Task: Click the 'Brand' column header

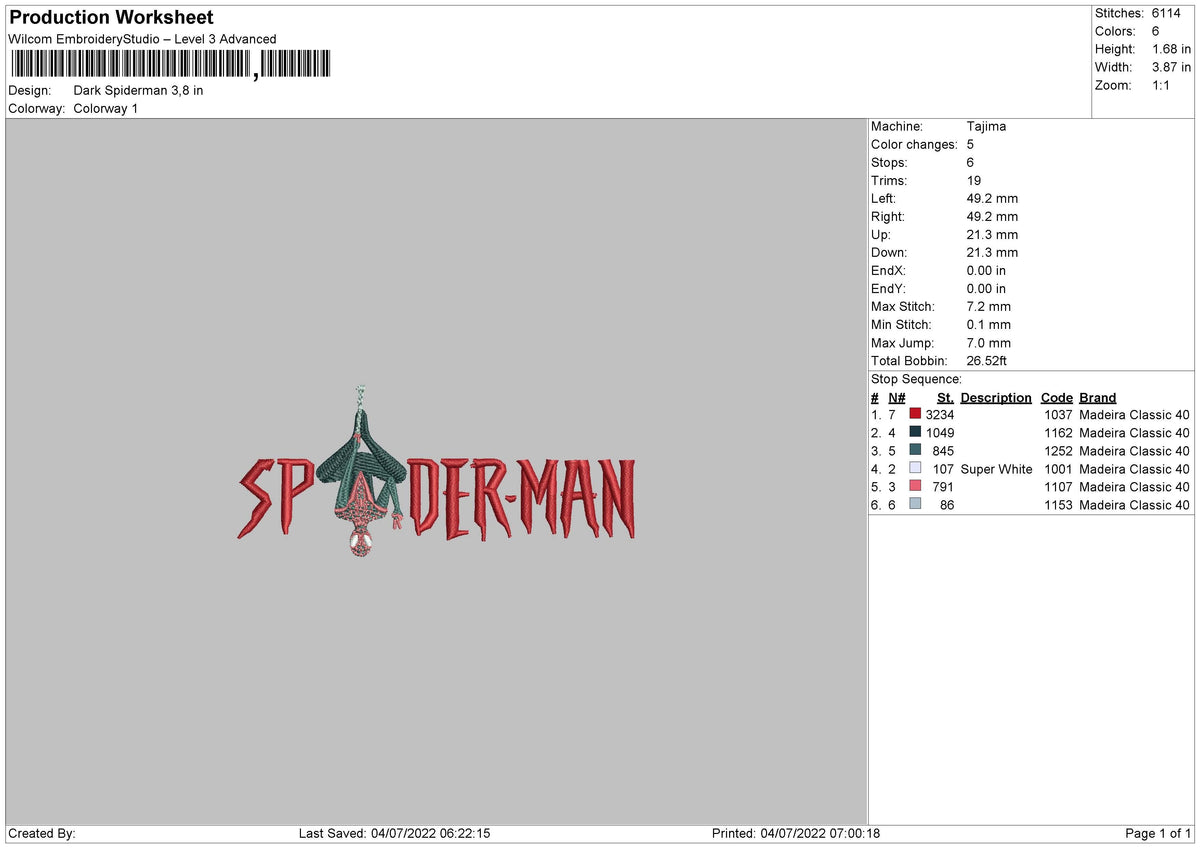Action: point(1098,397)
